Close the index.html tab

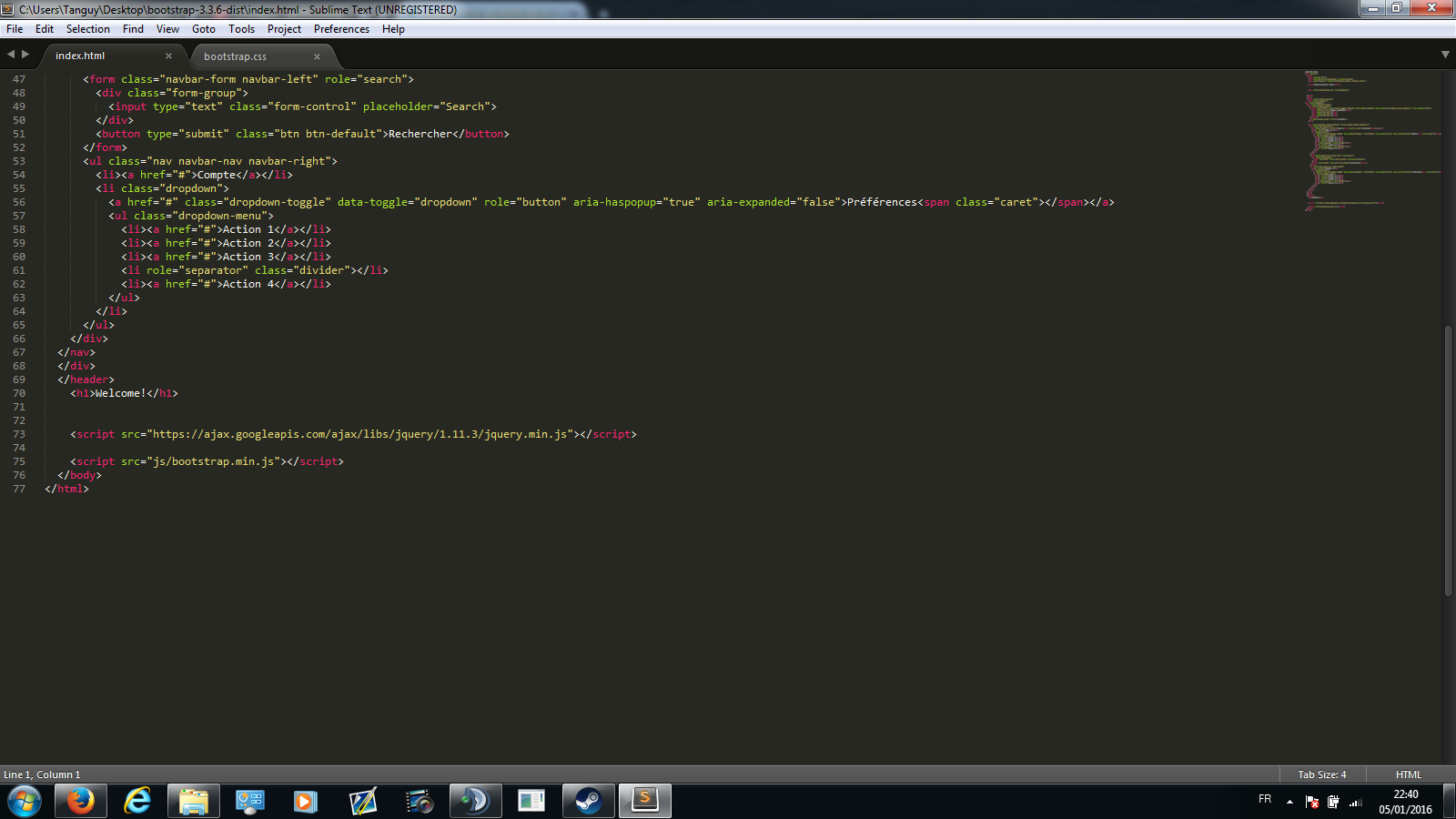click(x=168, y=56)
